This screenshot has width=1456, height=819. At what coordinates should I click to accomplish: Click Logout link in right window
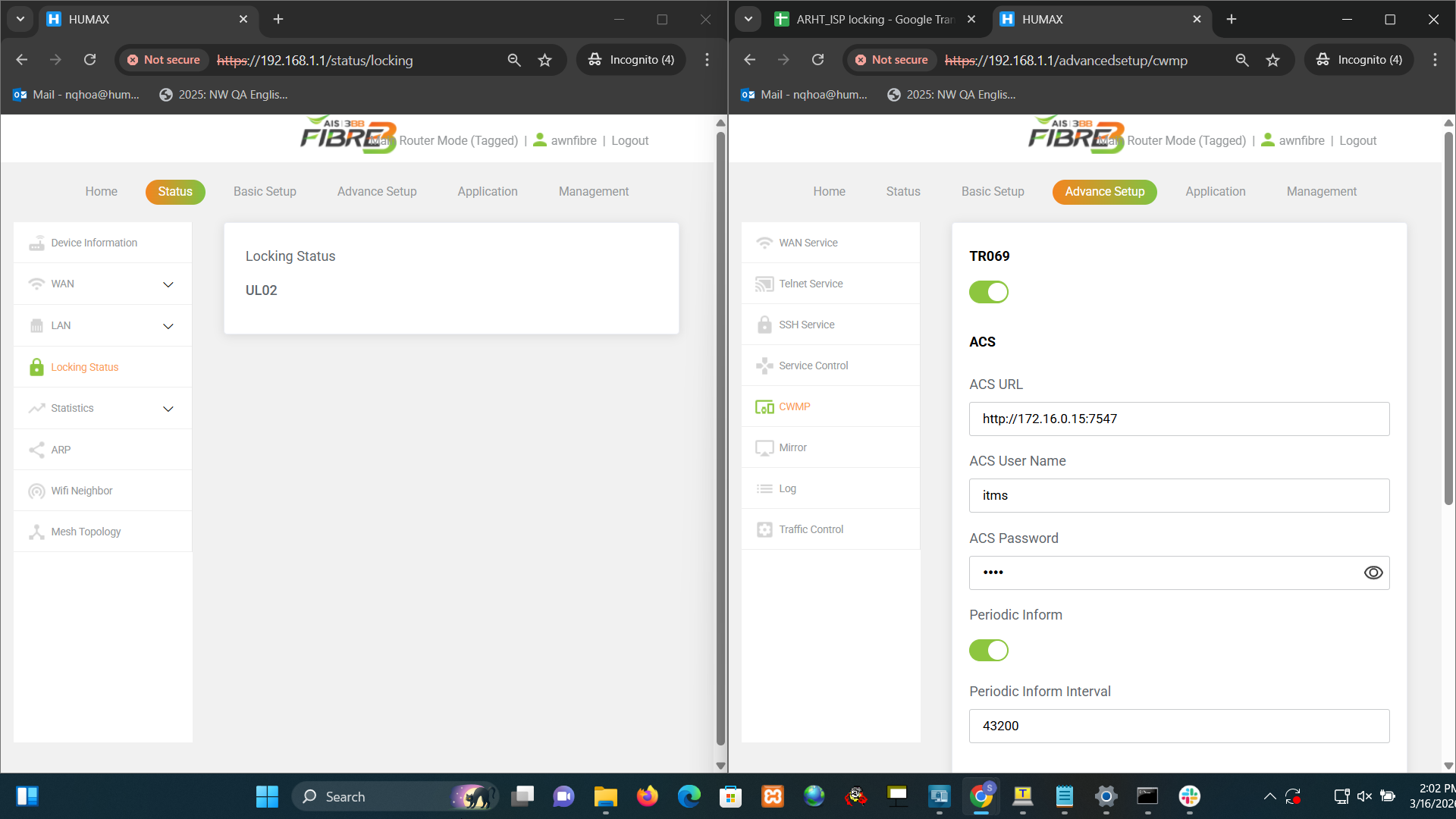pos(1357,140)
